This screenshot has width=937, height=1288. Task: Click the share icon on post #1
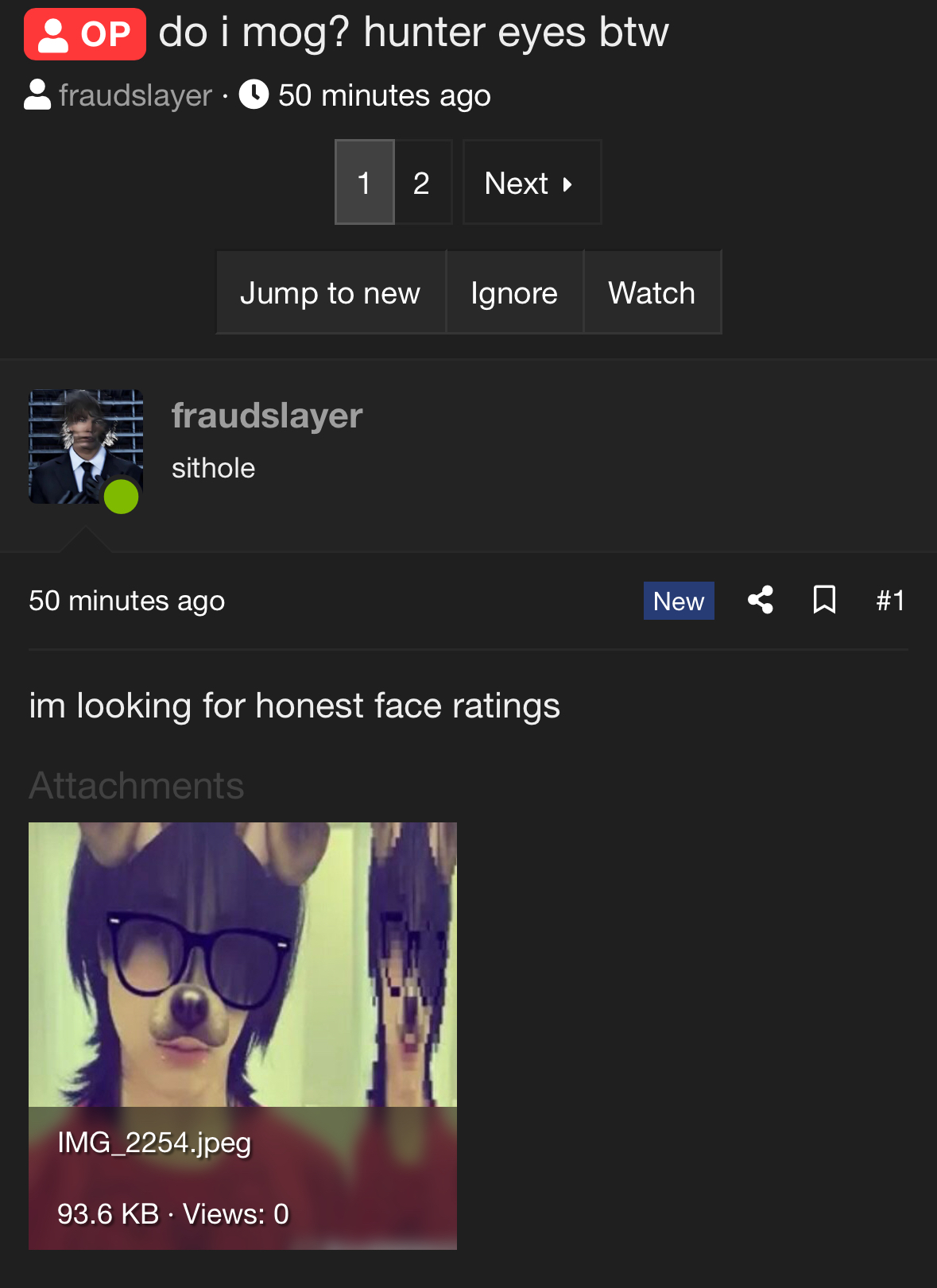click(x=761, y=600)
